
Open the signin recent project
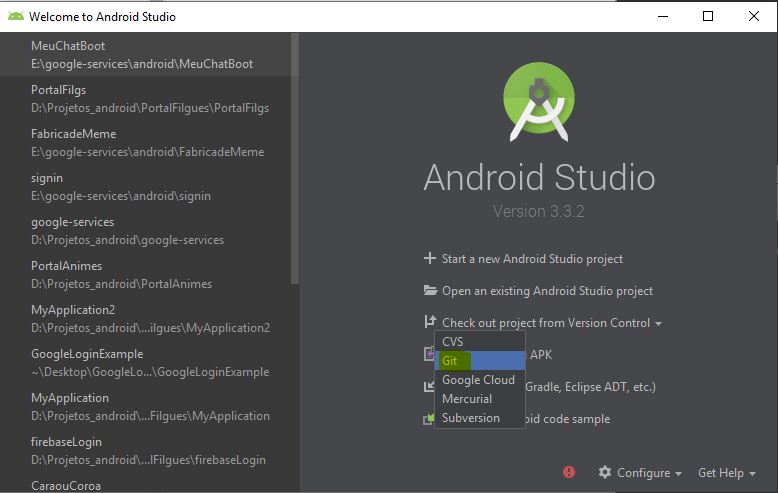pos(146,187)
